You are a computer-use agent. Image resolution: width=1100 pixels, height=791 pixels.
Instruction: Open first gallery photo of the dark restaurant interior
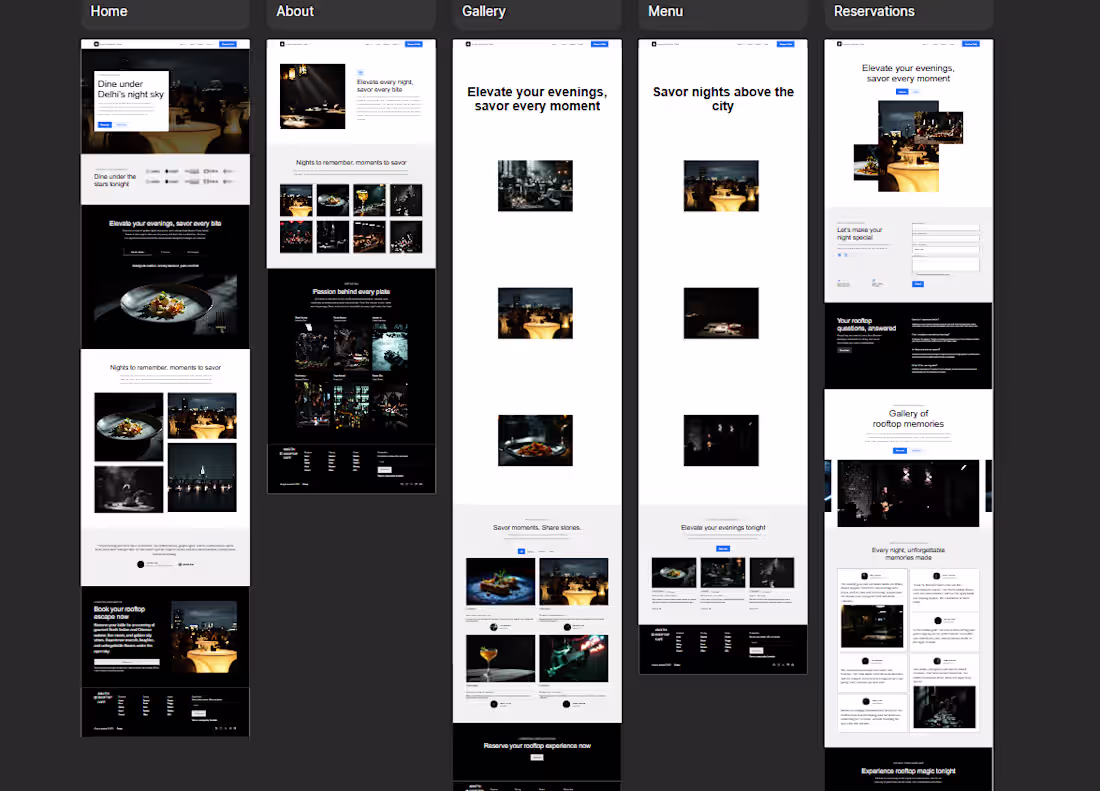pyautogui.click(x=535, y=186)
